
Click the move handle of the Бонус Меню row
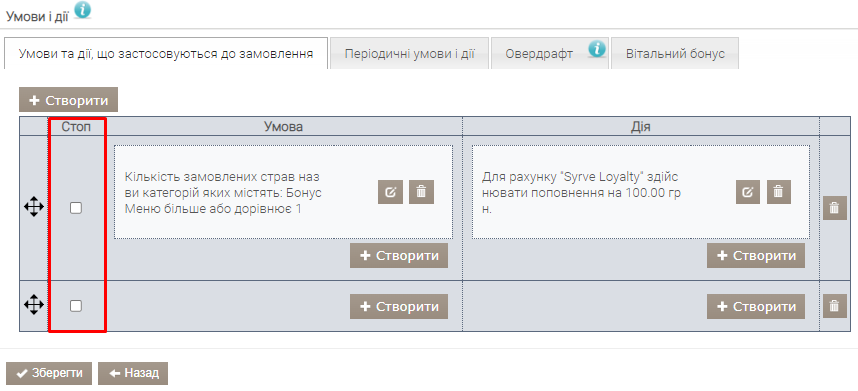pyautogui.click(x=34, y=208)
